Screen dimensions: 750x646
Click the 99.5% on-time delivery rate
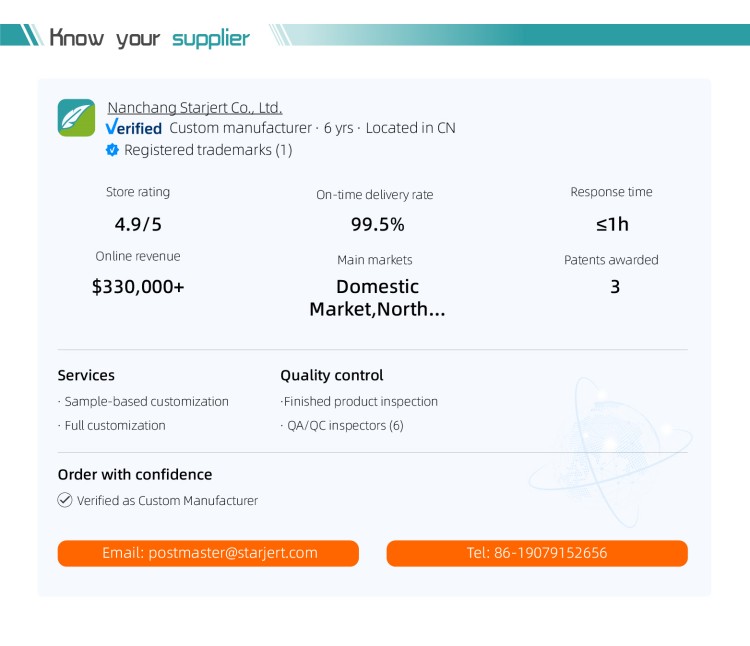pos(377,224)
